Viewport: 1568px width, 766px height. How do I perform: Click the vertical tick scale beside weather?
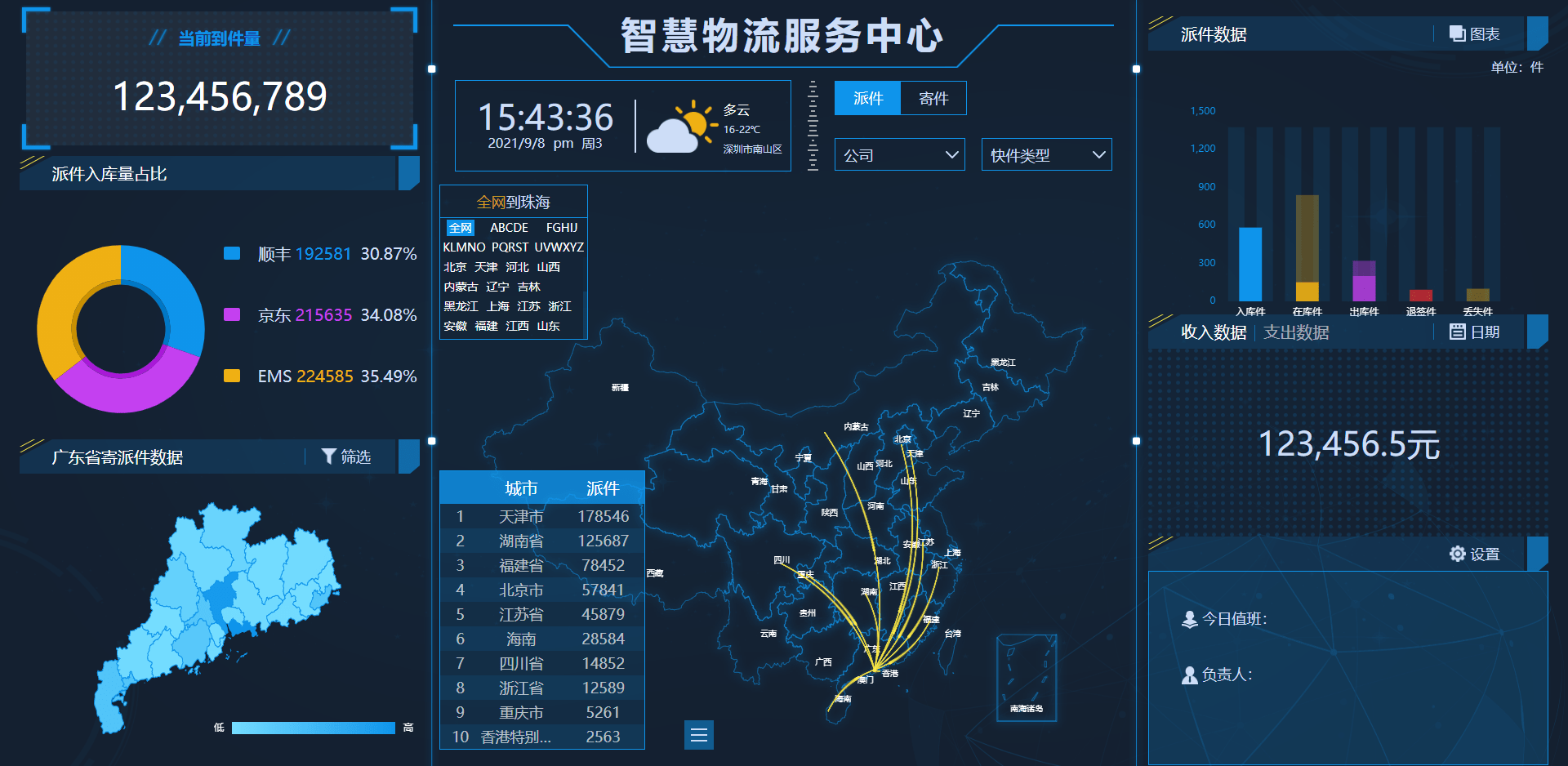coord(813,126)
